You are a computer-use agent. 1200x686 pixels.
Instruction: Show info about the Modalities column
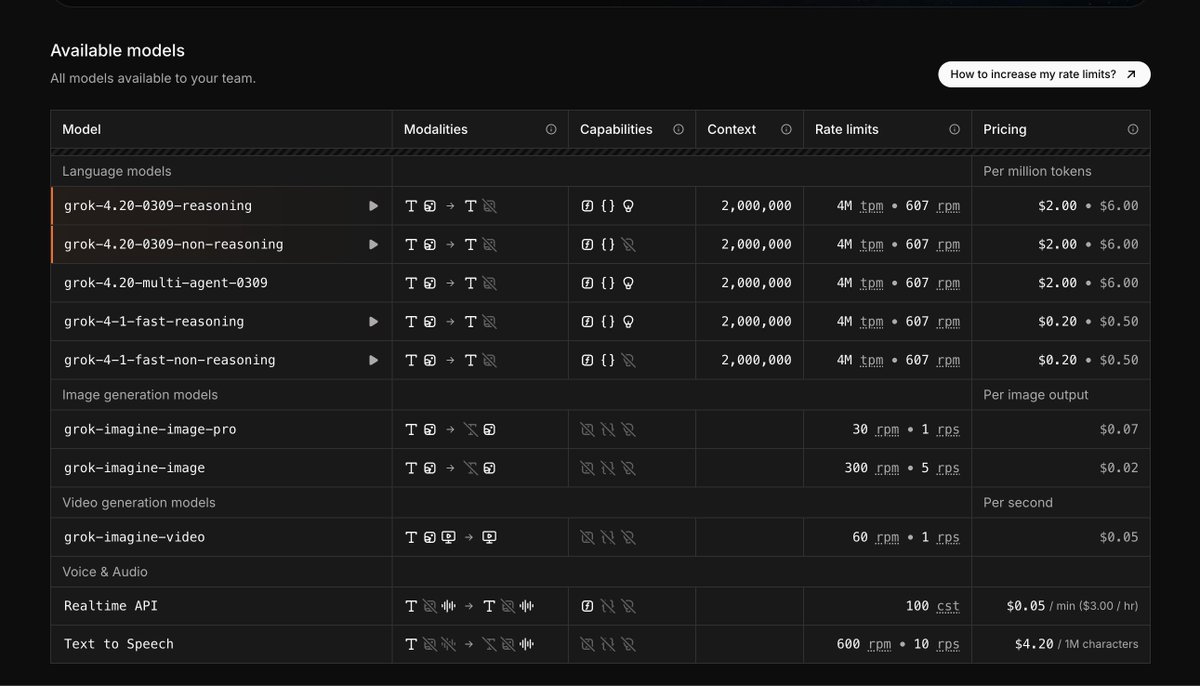click(x=551, y=129)
